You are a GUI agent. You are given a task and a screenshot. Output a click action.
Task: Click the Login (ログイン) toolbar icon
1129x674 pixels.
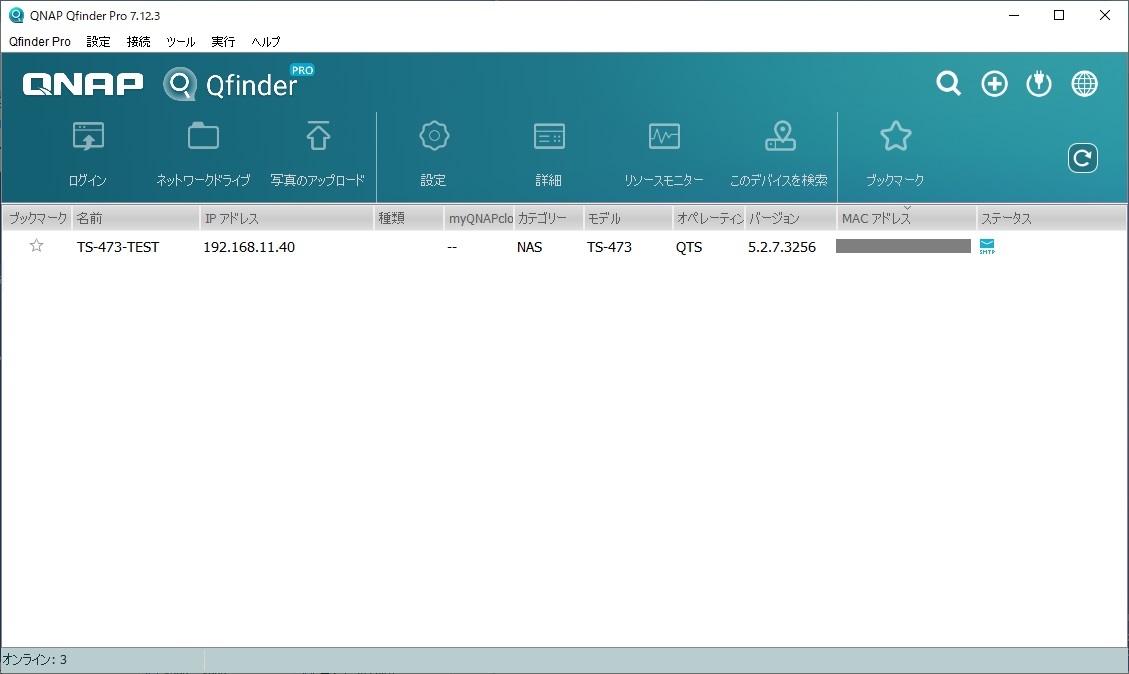tap(88, 136)
